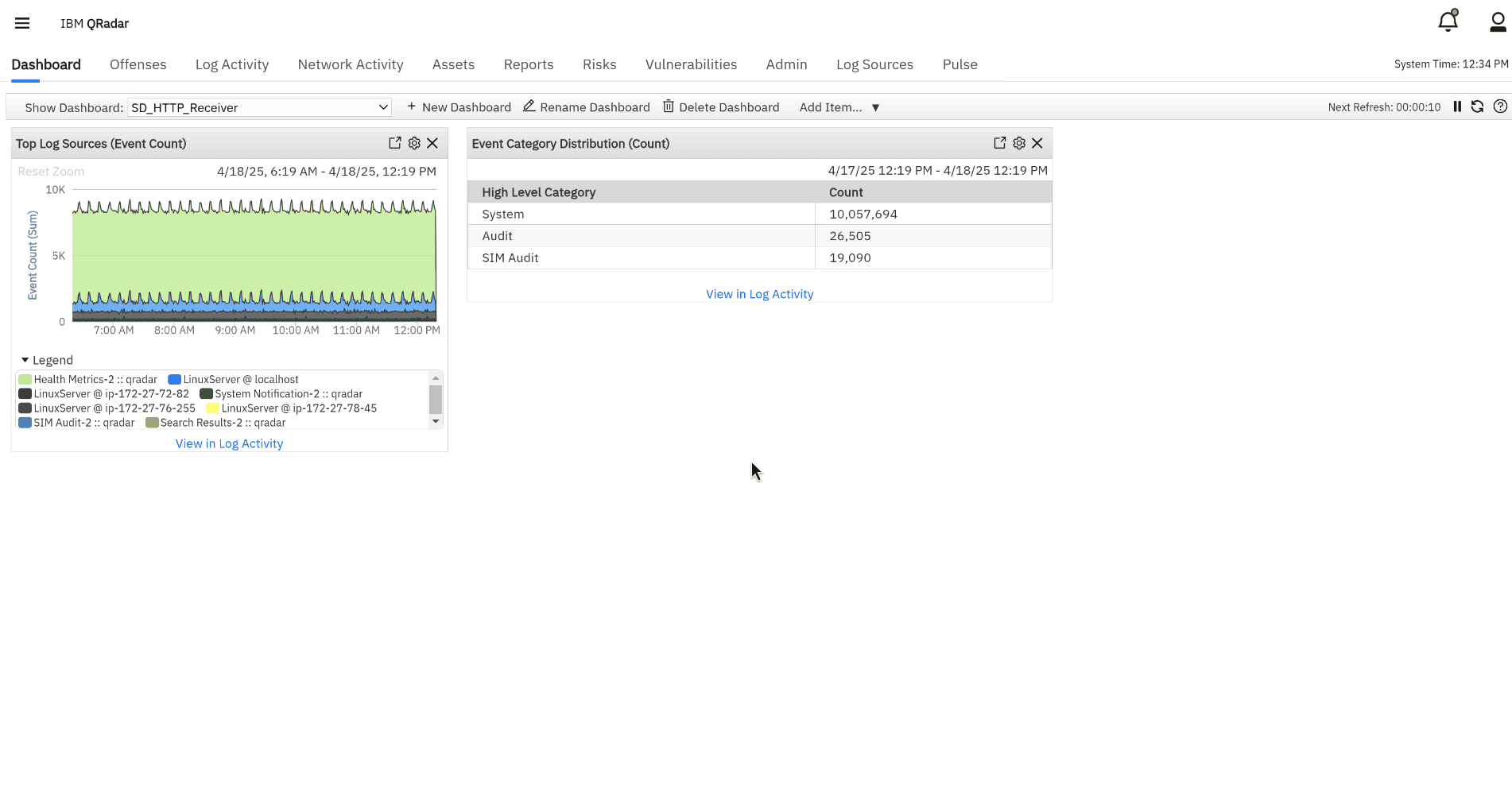
Task: Collapse the Legend section
Action: coord(25,360)
